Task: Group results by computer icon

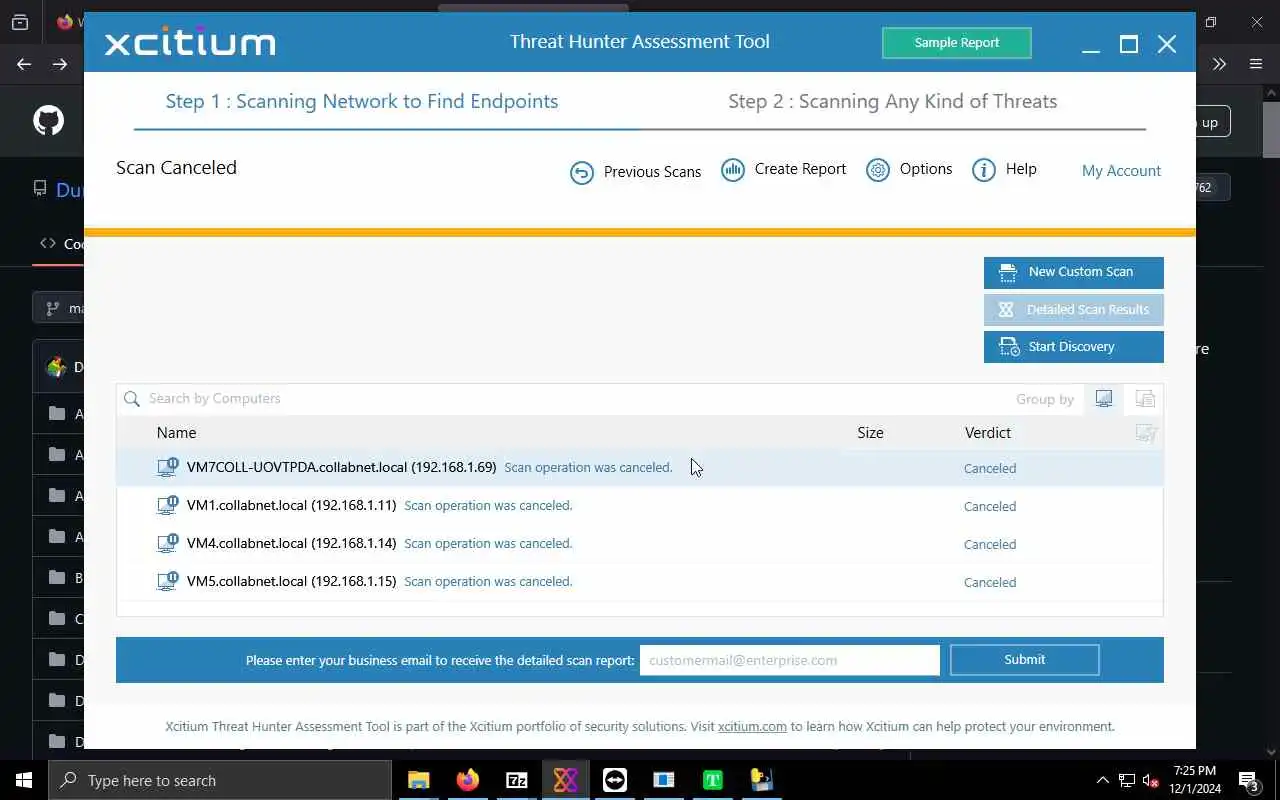Action: pos(1104,399)
